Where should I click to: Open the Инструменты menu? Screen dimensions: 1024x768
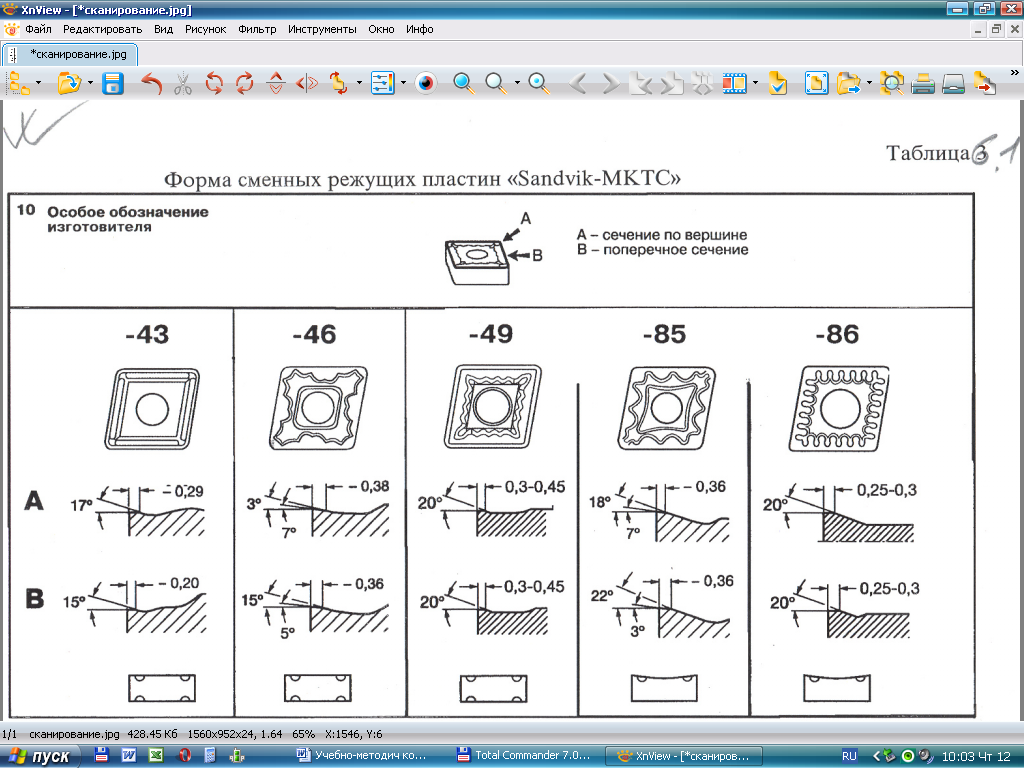322,29
